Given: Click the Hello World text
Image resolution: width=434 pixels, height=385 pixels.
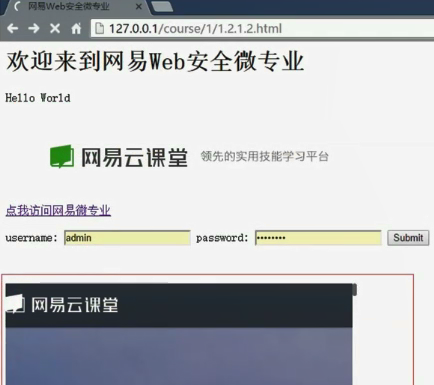Looking at the screenshot, I should pyautogui.click(x=38, y=98).
